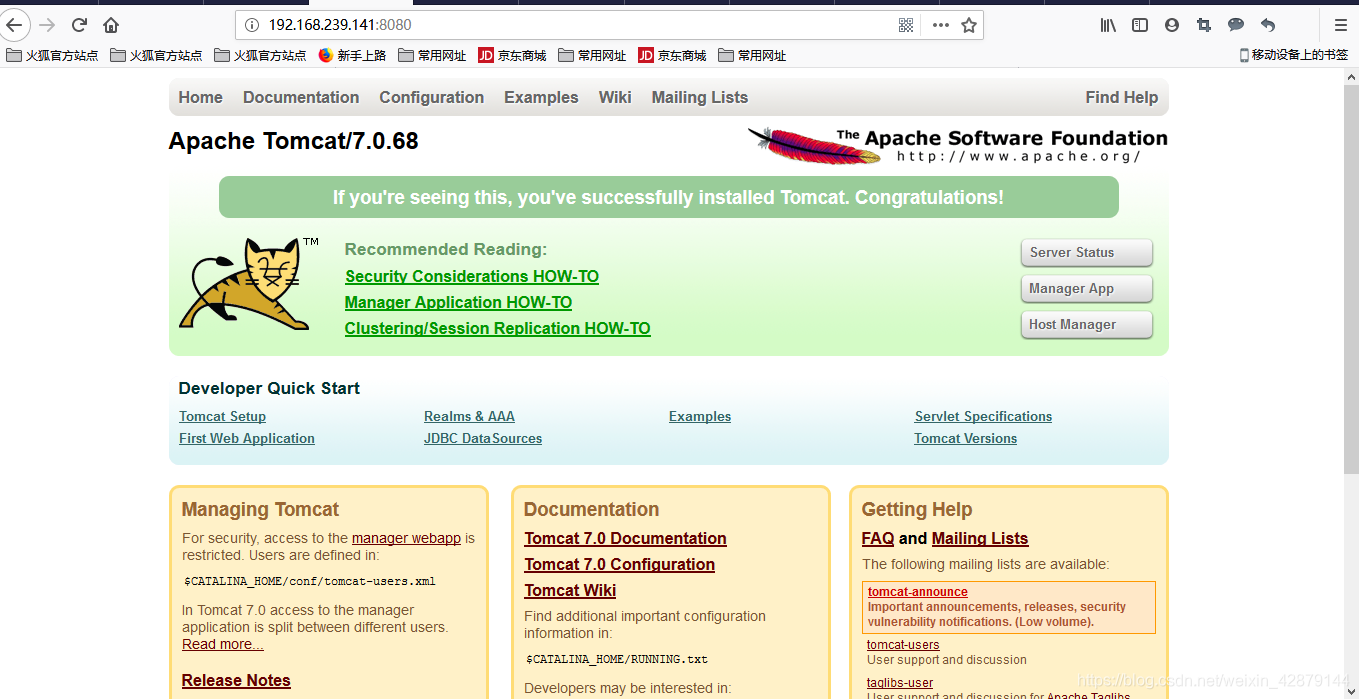Open Clustering/Session Replication HOW-TO link
Image resolution: width=1359 pixels, height=699 pixels.
click(x=497, y=328)
